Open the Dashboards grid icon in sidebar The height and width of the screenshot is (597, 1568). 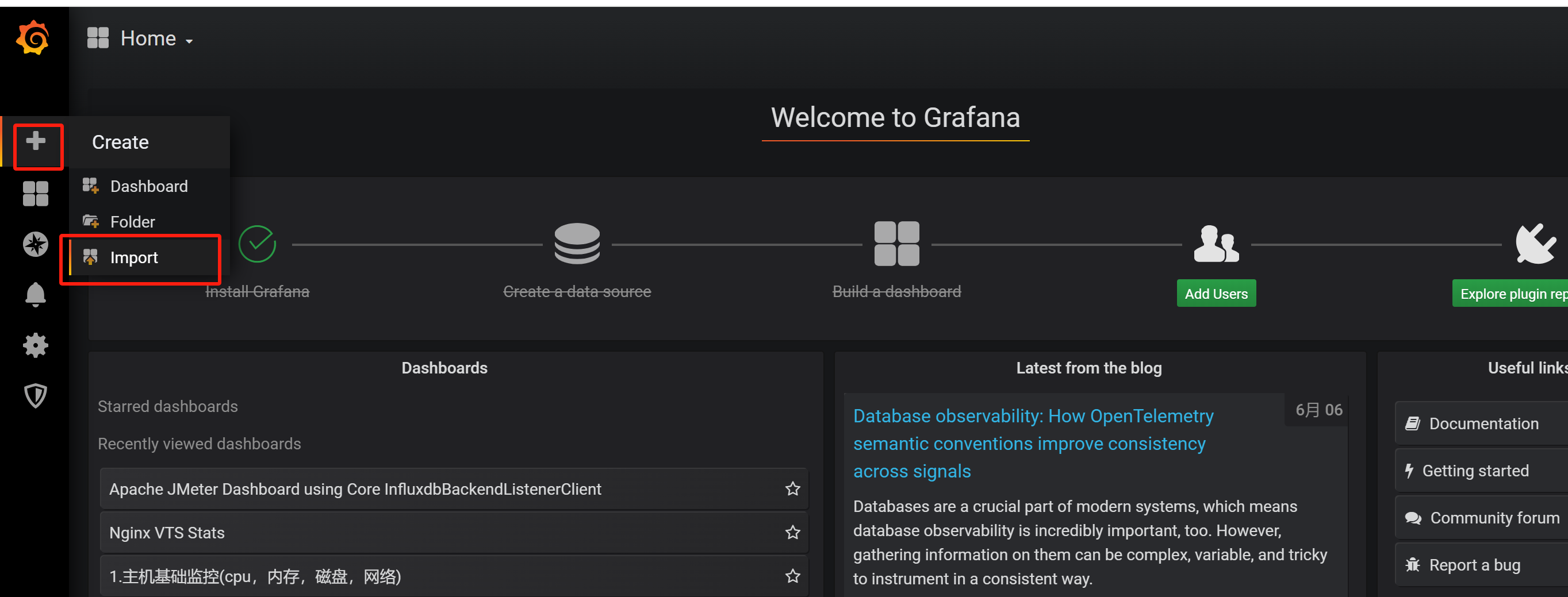click(x=35, y=194)
